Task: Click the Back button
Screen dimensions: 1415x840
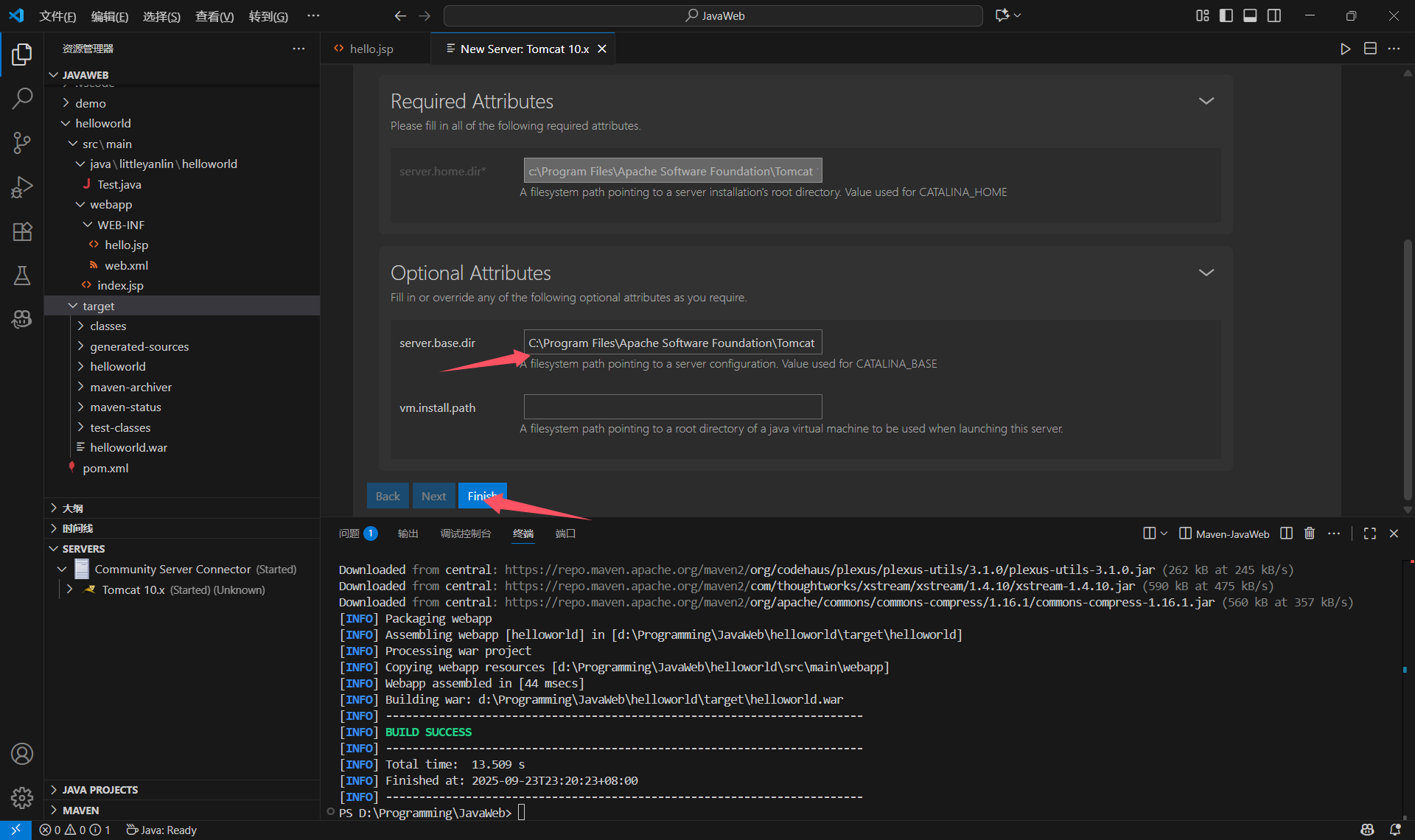Action: (388, 496)
